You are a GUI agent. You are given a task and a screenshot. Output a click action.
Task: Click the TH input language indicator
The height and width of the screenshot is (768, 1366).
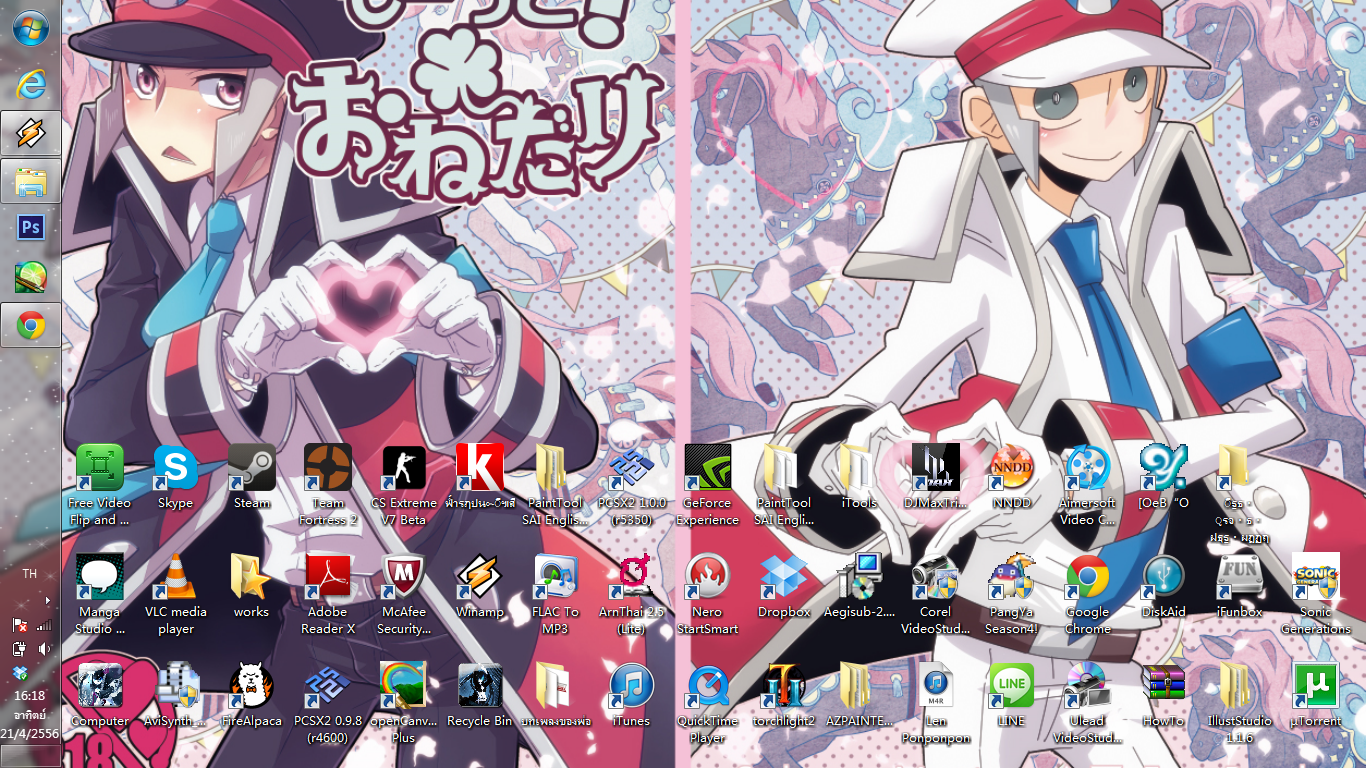[x=30, y=574]
